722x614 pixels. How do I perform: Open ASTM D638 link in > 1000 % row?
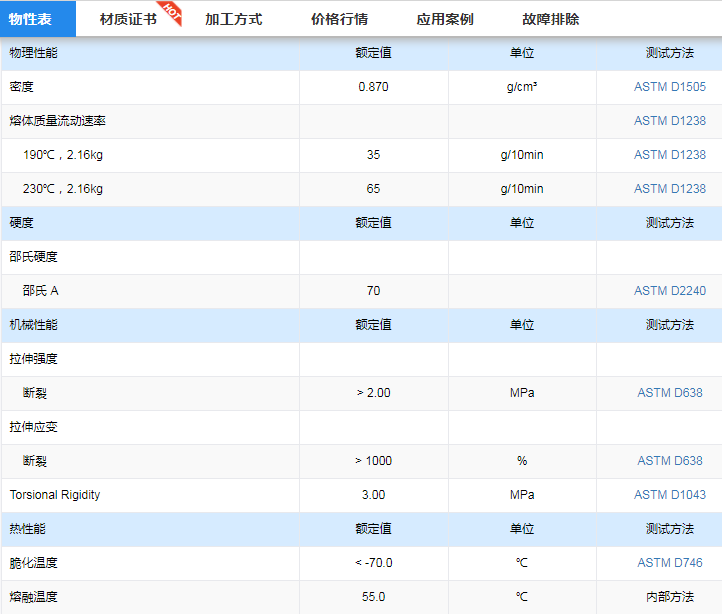click(x=669, y=461)
